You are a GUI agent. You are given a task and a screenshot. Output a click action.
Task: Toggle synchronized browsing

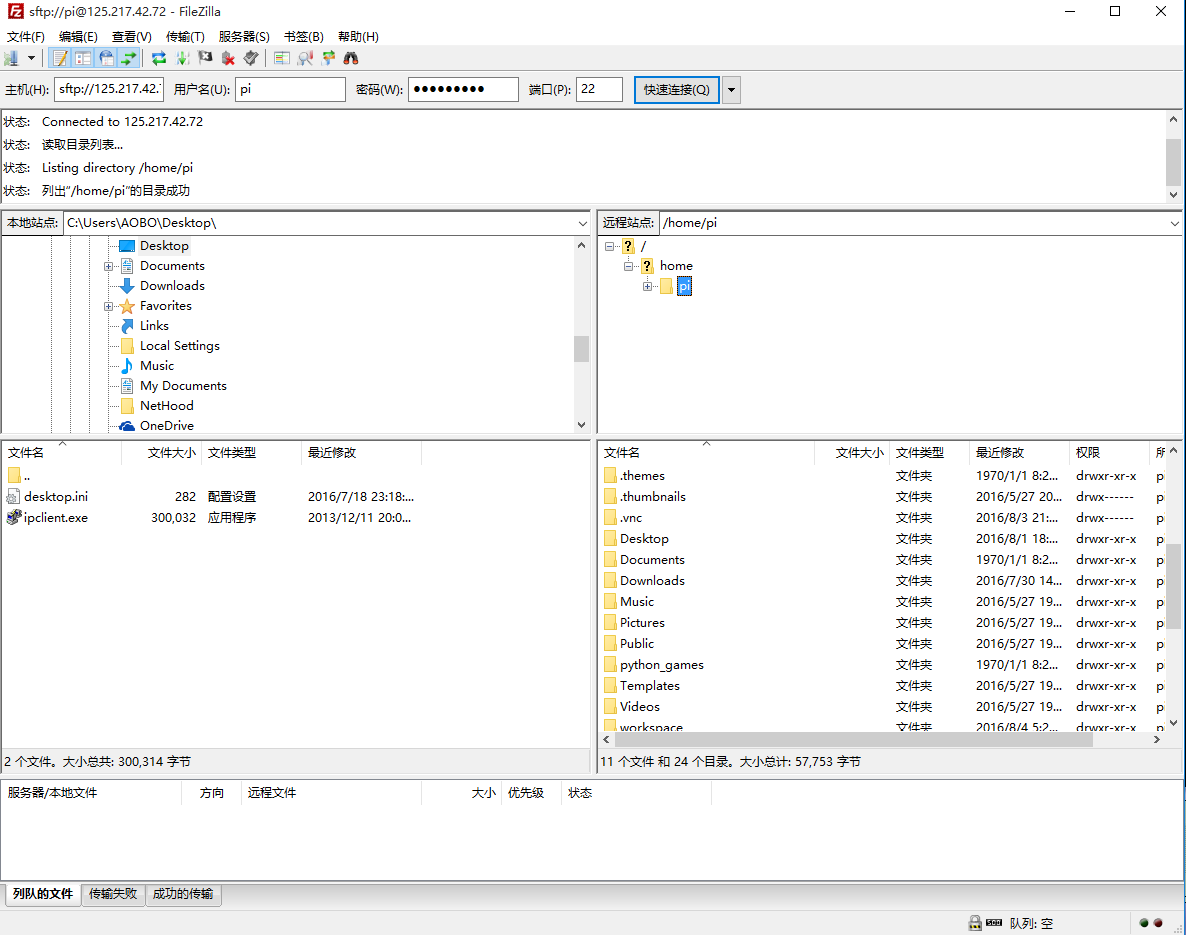(x=328, y=58)
